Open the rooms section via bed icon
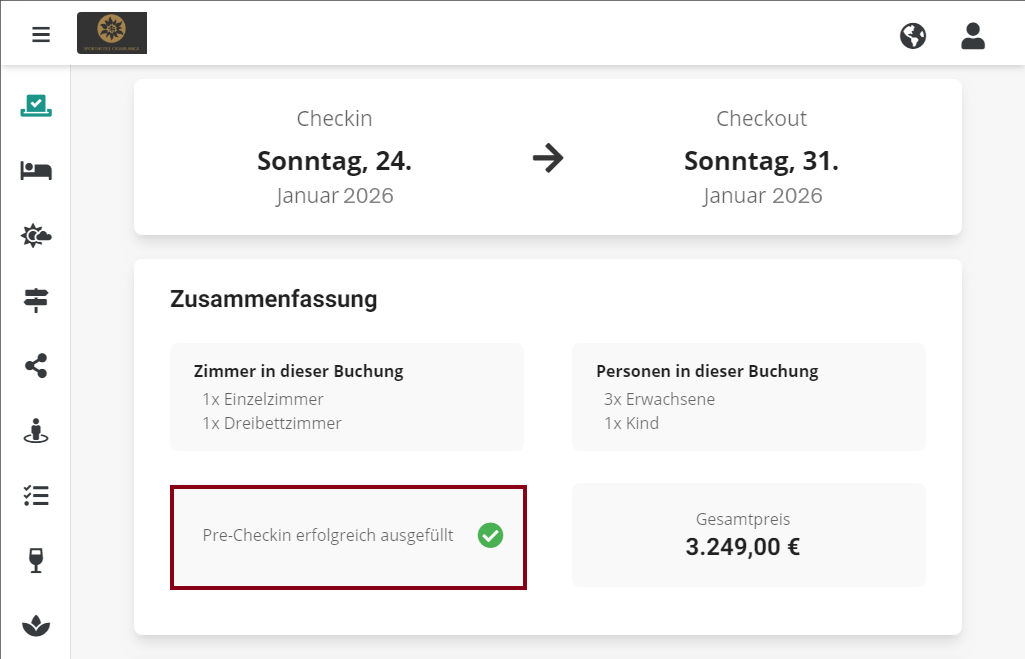The width and height of the screenshot is (1025, 659). click(35, 170)
